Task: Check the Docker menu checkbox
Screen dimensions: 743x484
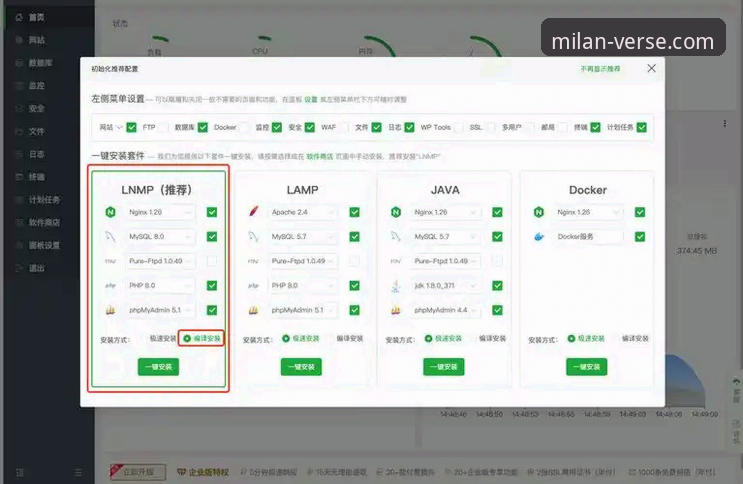Action: (x=244, y=127)
